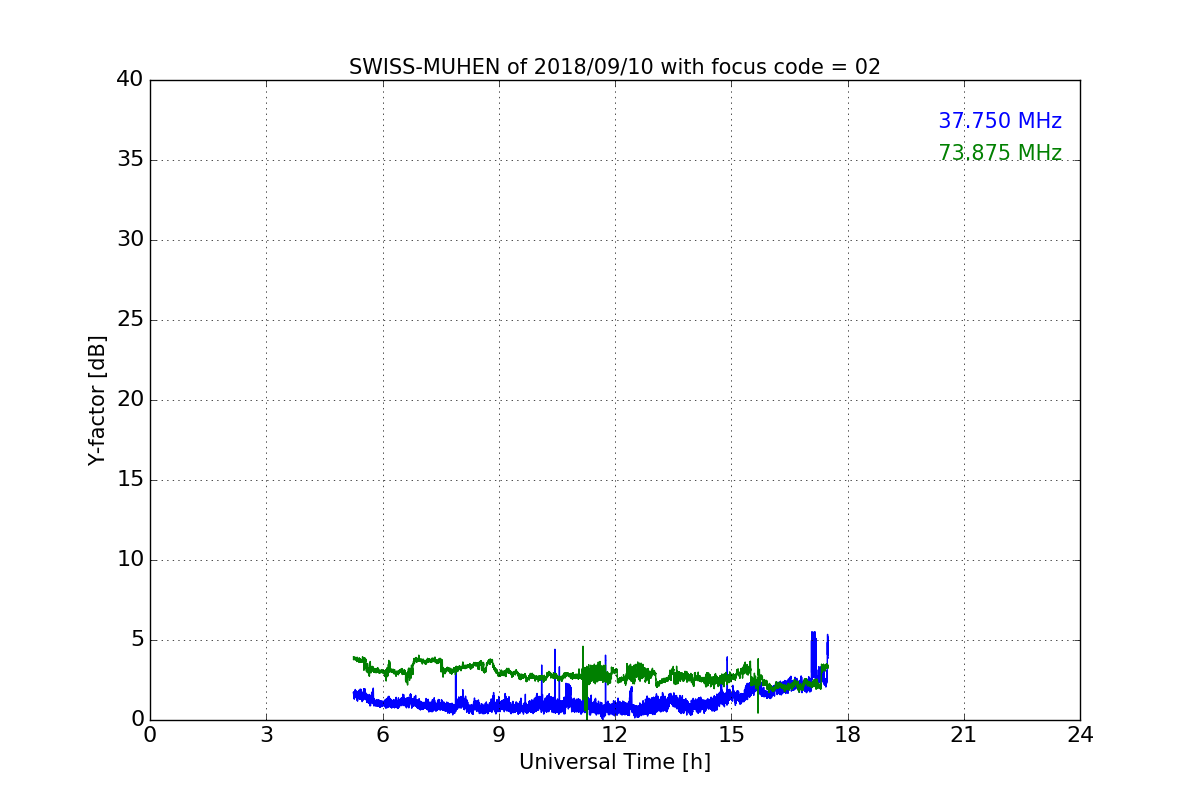Click the x-axis tick label 6

(382, 735)
